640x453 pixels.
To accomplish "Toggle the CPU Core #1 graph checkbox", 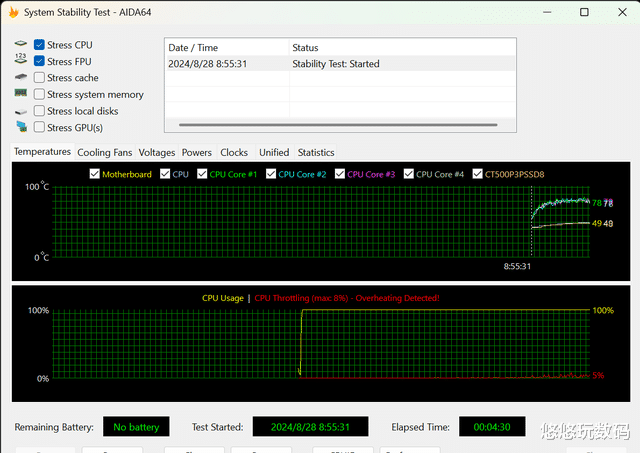I will point(202,174).
